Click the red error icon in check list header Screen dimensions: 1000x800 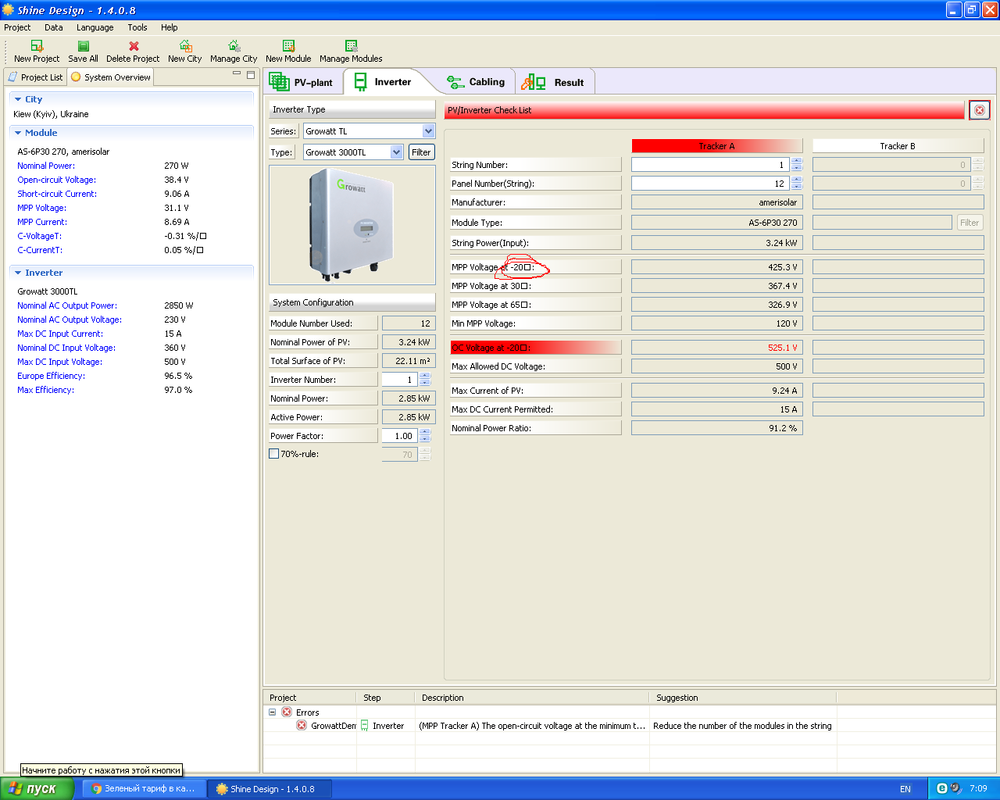(979, 110)
